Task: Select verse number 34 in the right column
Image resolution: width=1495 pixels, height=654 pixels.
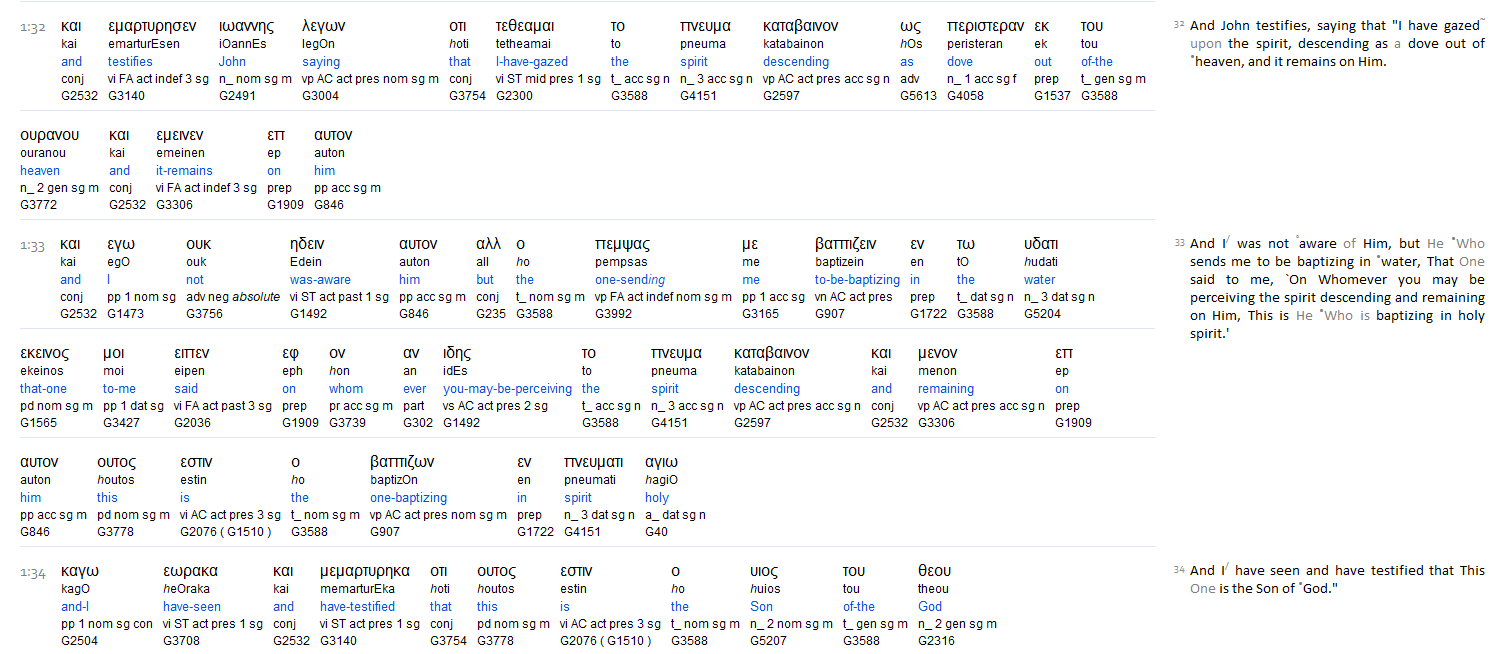Action: click(x=1178, y=570)
